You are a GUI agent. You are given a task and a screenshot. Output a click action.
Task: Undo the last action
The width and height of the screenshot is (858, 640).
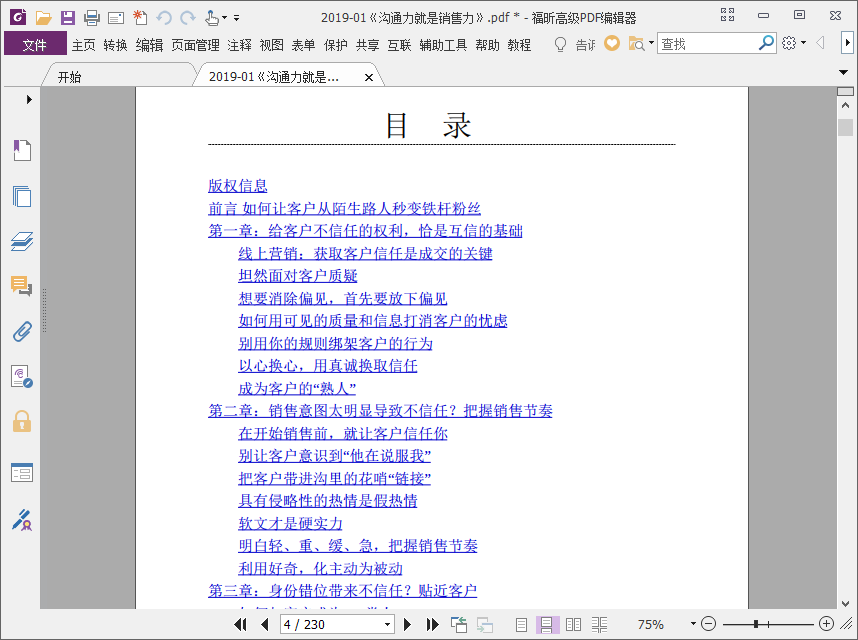164,18
